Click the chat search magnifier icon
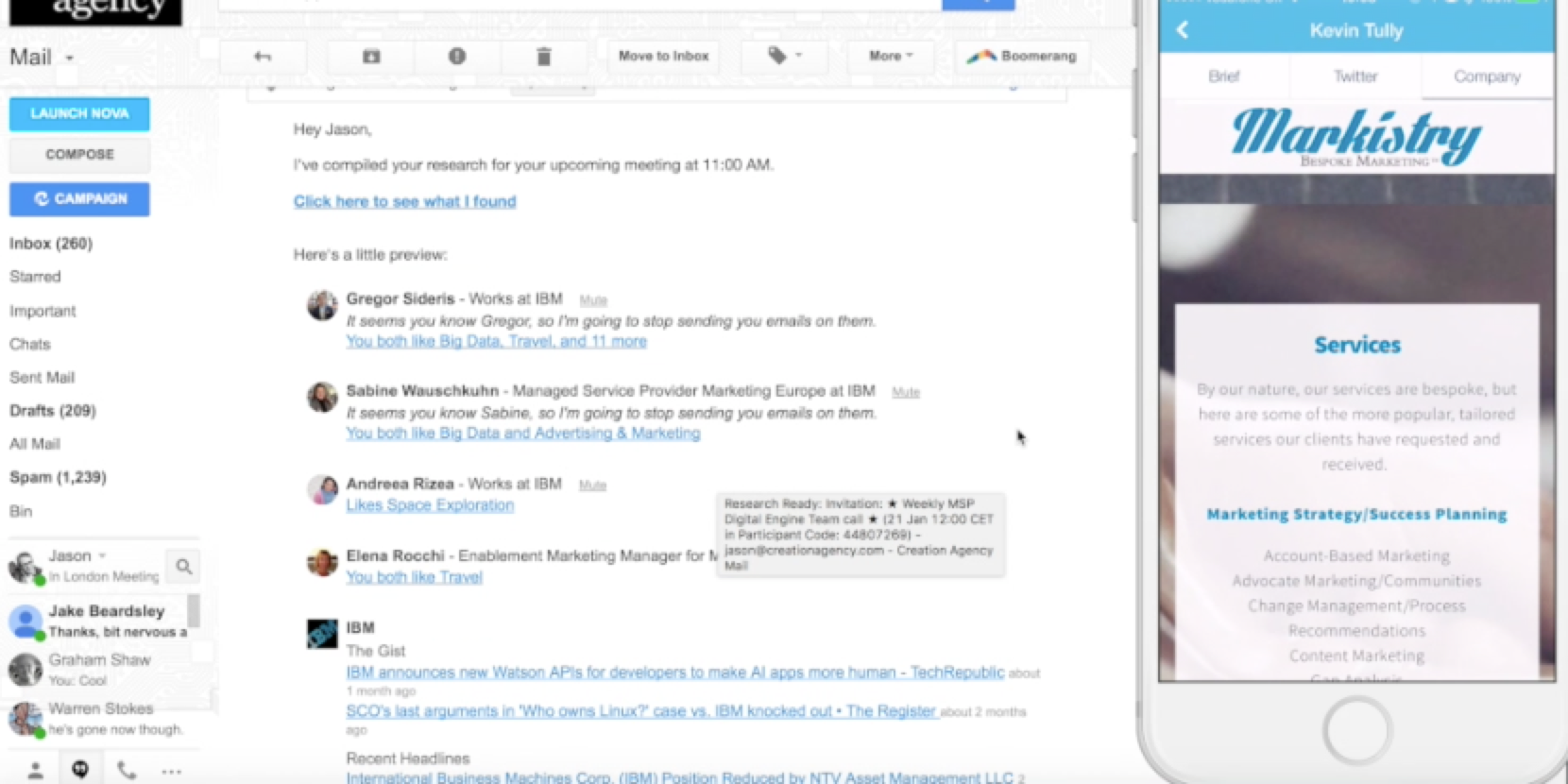 pos(184,567)
